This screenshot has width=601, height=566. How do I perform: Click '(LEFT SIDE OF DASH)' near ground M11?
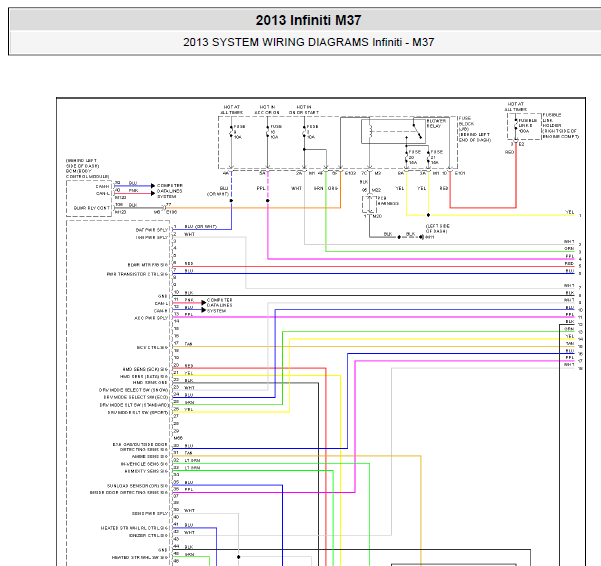tap(438, 228)
